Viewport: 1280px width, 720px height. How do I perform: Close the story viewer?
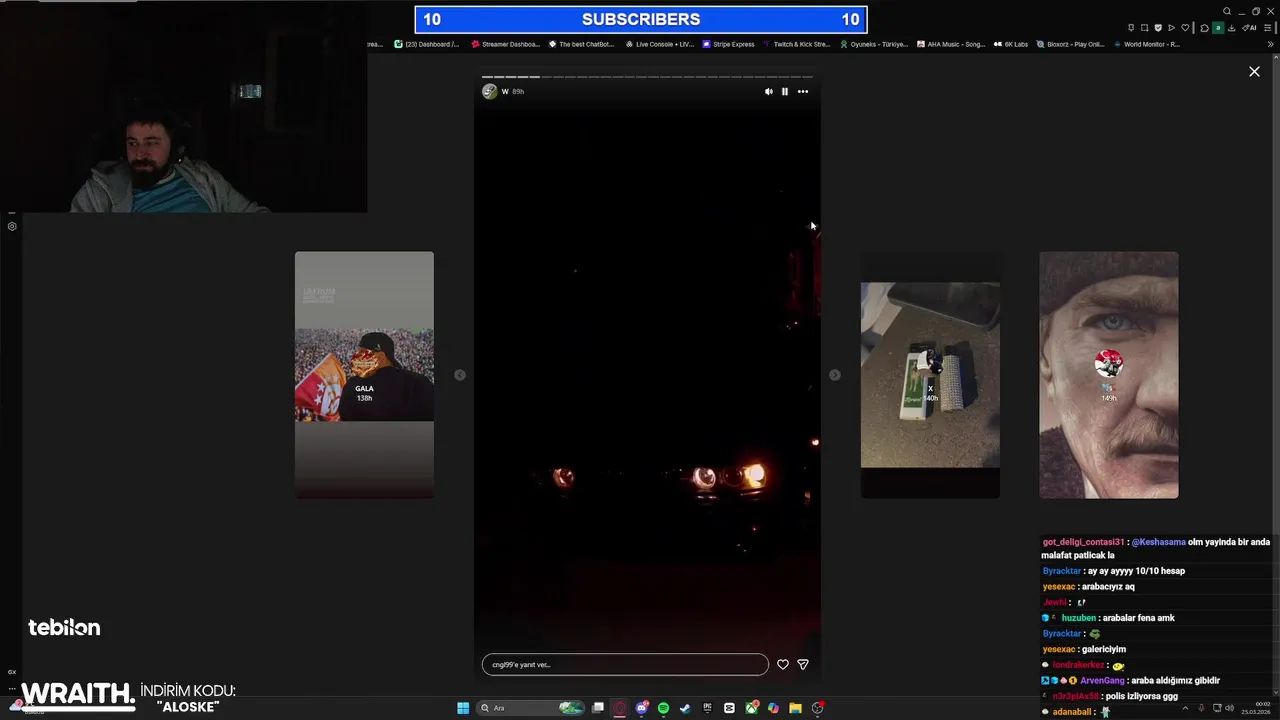pos(1254,71)
